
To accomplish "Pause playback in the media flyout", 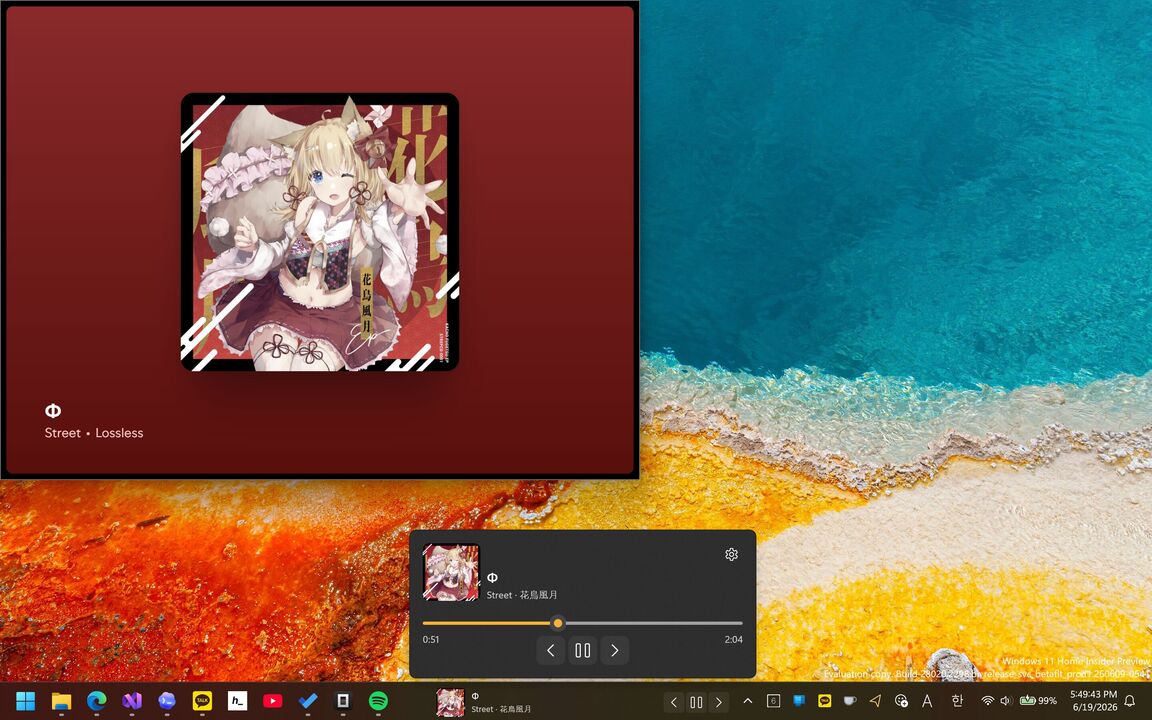I will pos(583,650).
